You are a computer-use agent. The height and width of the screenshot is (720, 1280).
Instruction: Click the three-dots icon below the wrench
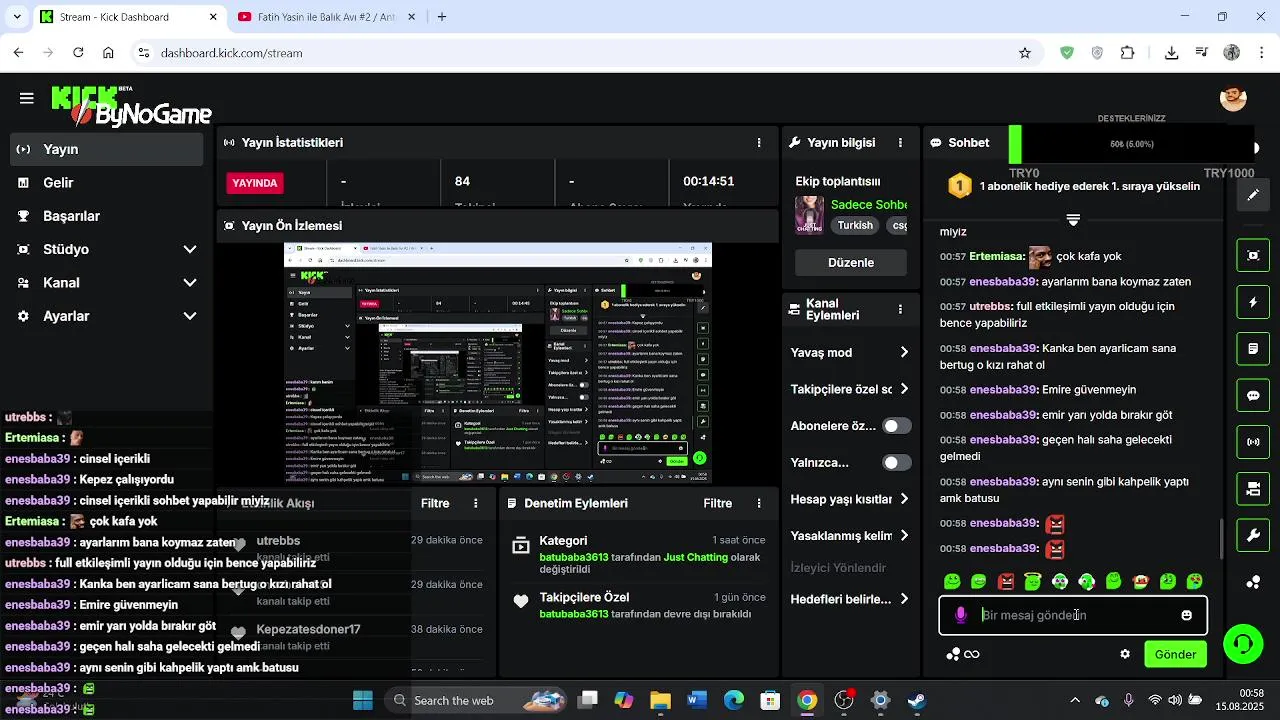[x=1253, y=582]
